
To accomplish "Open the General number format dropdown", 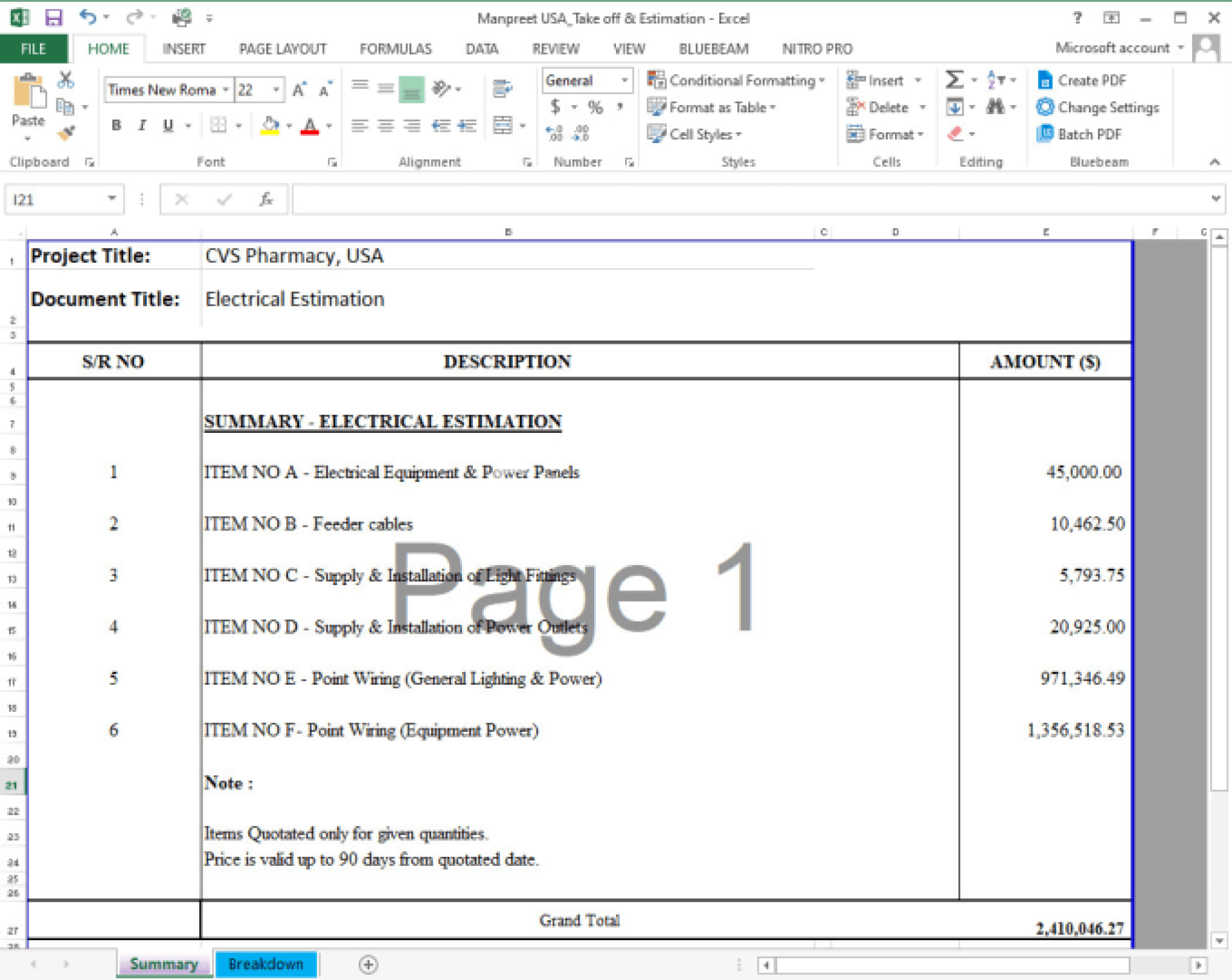I will [624, 80].
